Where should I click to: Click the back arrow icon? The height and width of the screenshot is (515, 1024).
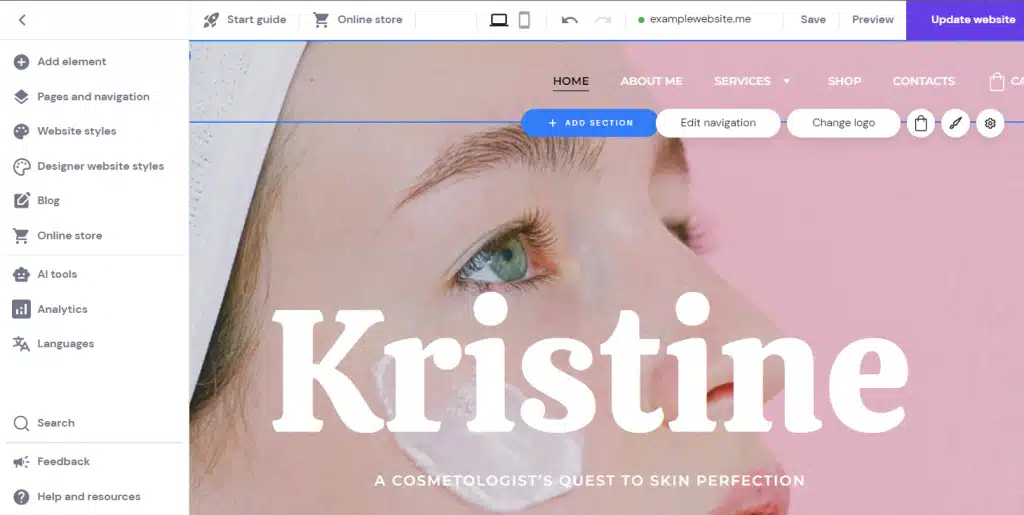click(22, 20)
